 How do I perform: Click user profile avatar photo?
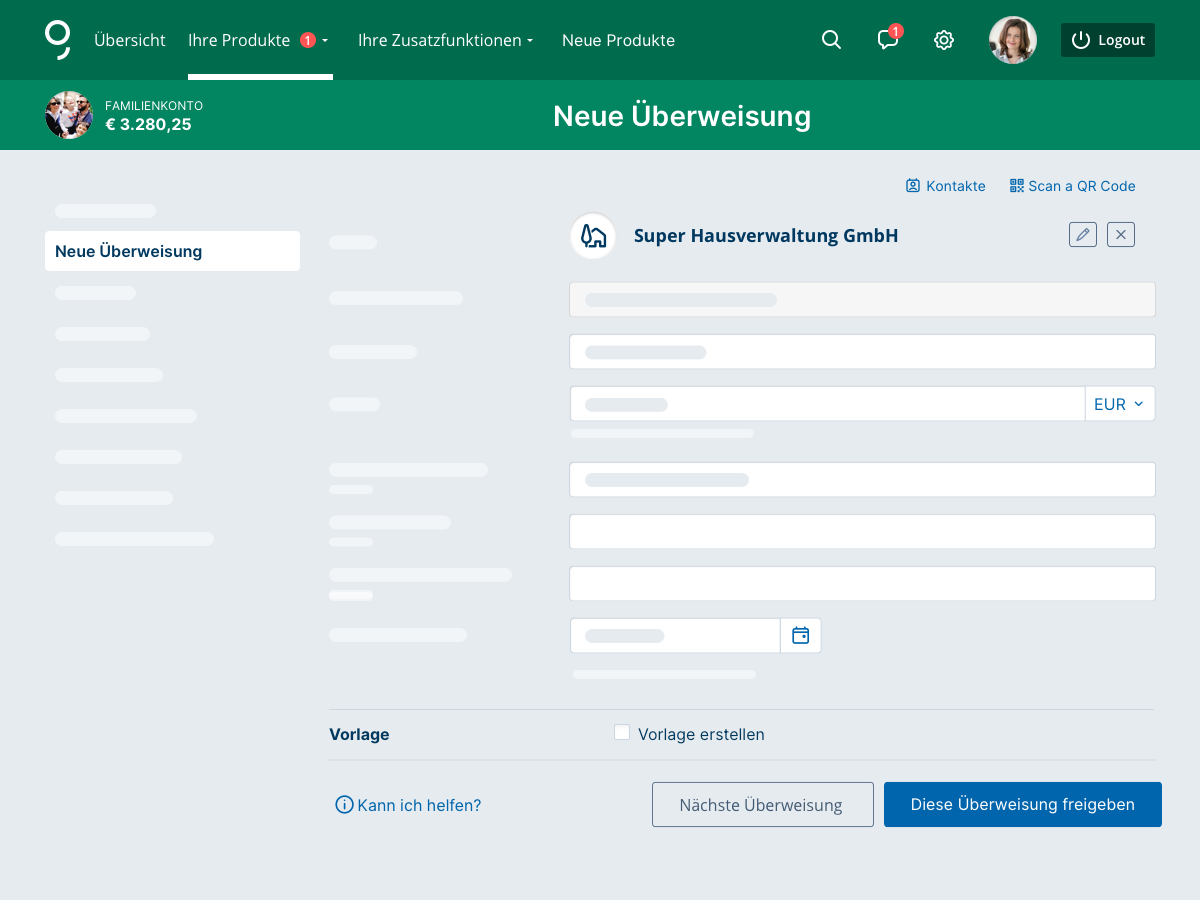click(x=1012, y=40)
